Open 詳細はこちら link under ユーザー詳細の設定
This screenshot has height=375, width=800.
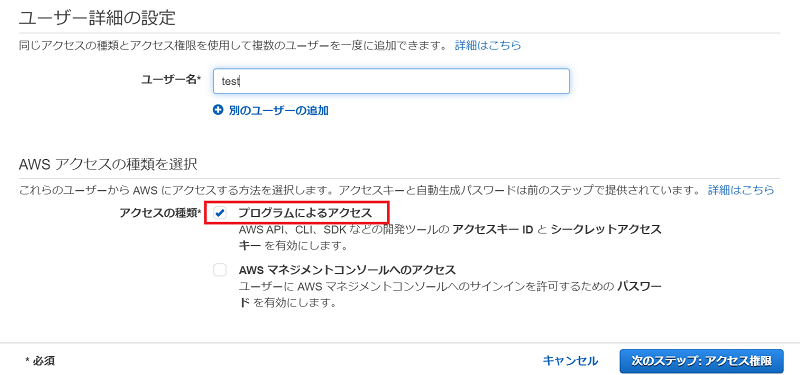pos(488,45)
